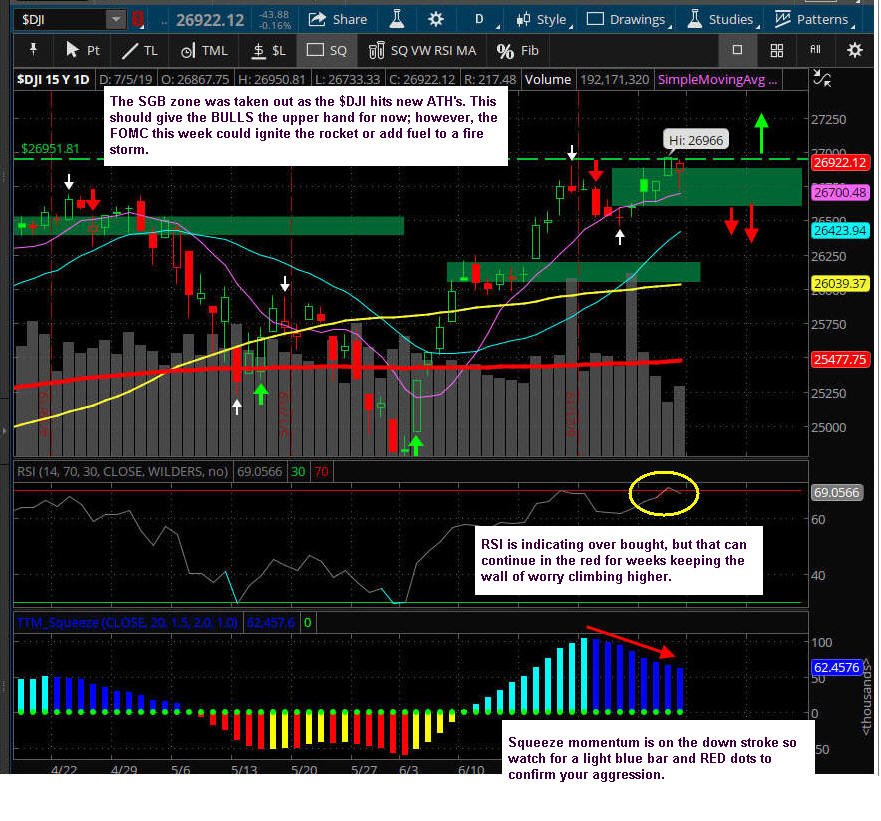
Task: Click the SQ VW RSI MA study set button
Action: tap(423, 51)
